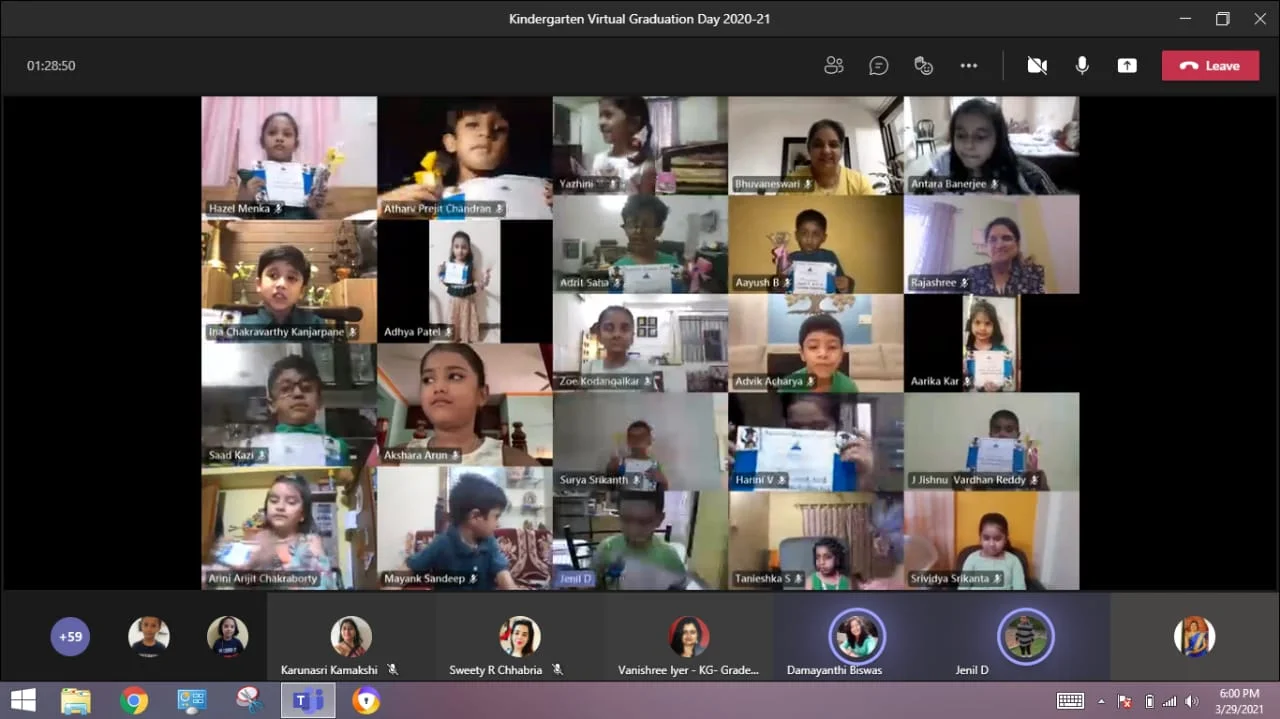Screen dimensions: 1280x719
Task: Open the participants list panel
Action: coord(833,66)
